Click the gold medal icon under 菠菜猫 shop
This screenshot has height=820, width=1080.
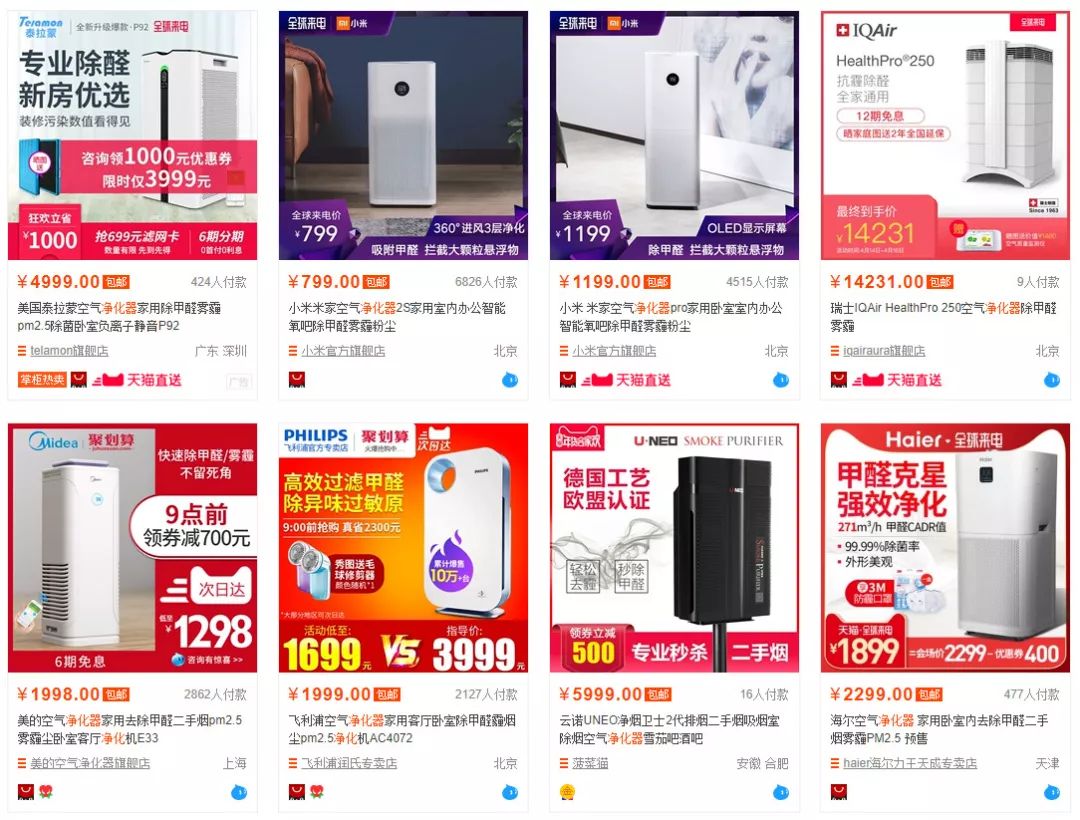(568, 792)
